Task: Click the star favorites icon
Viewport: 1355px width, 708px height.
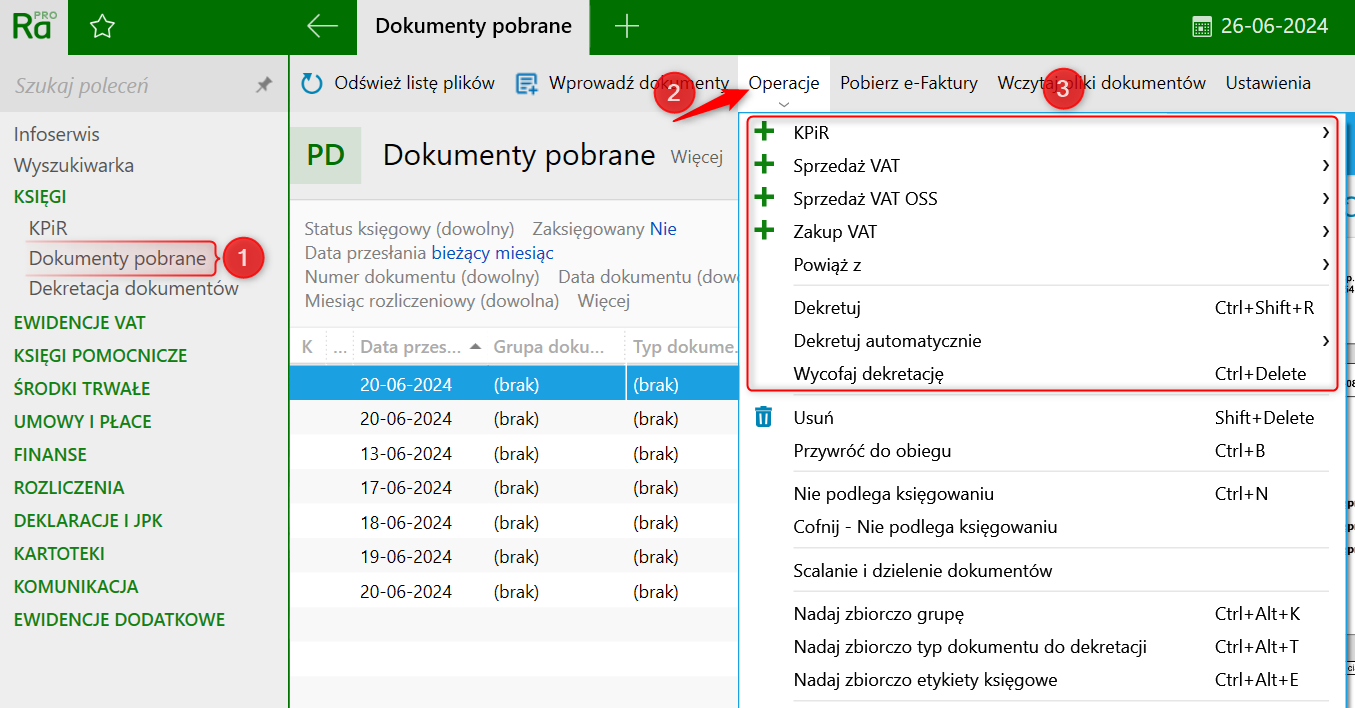Action: [x=102, y=27]
